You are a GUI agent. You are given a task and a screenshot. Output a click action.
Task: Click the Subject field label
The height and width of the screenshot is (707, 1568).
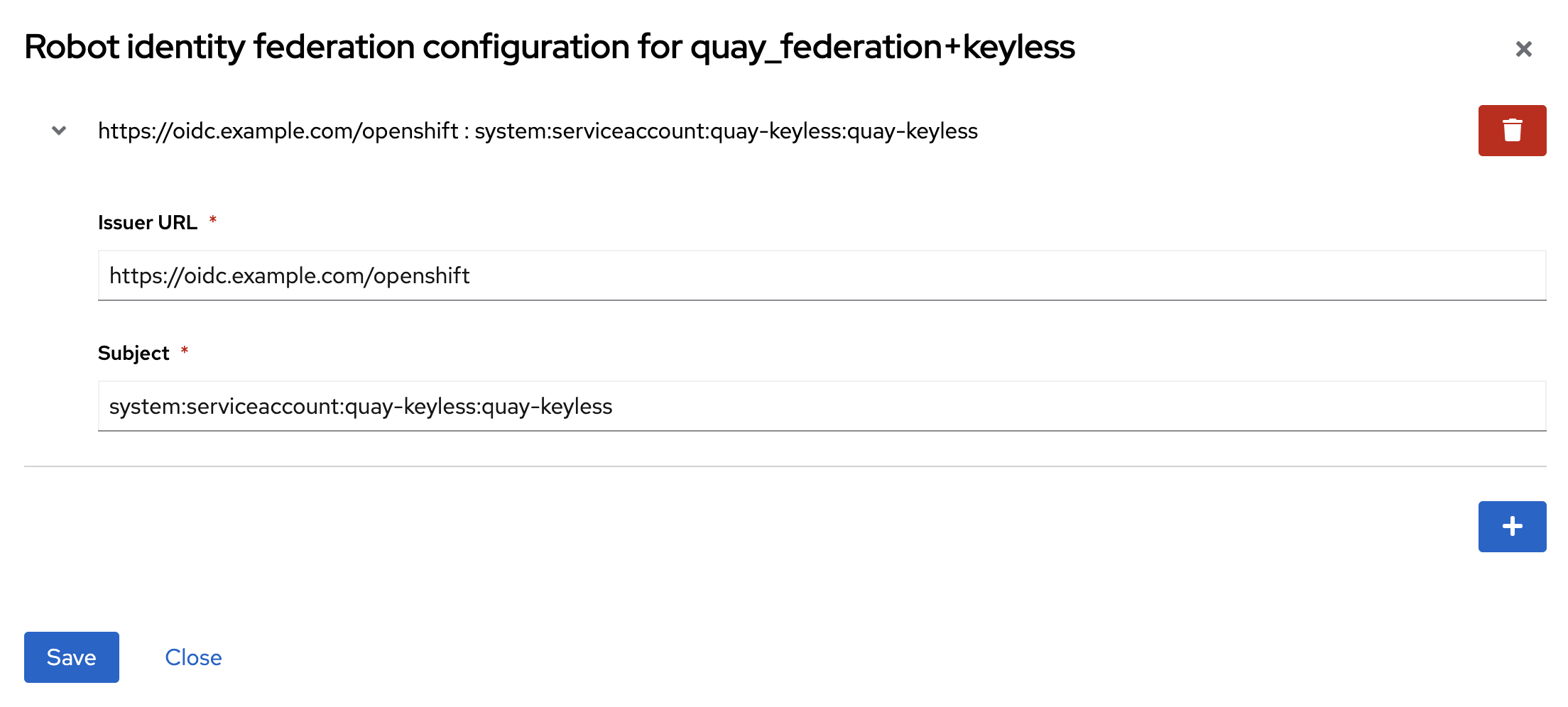pyautogui.click(x=134, y=353)
